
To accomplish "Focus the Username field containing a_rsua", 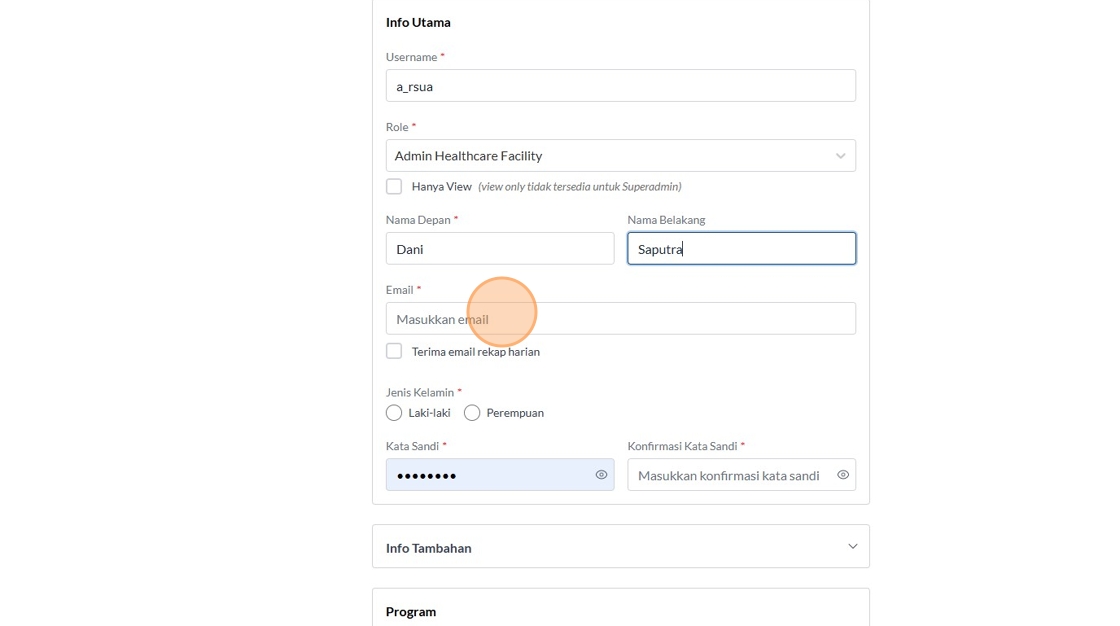I will coord(620,86).
